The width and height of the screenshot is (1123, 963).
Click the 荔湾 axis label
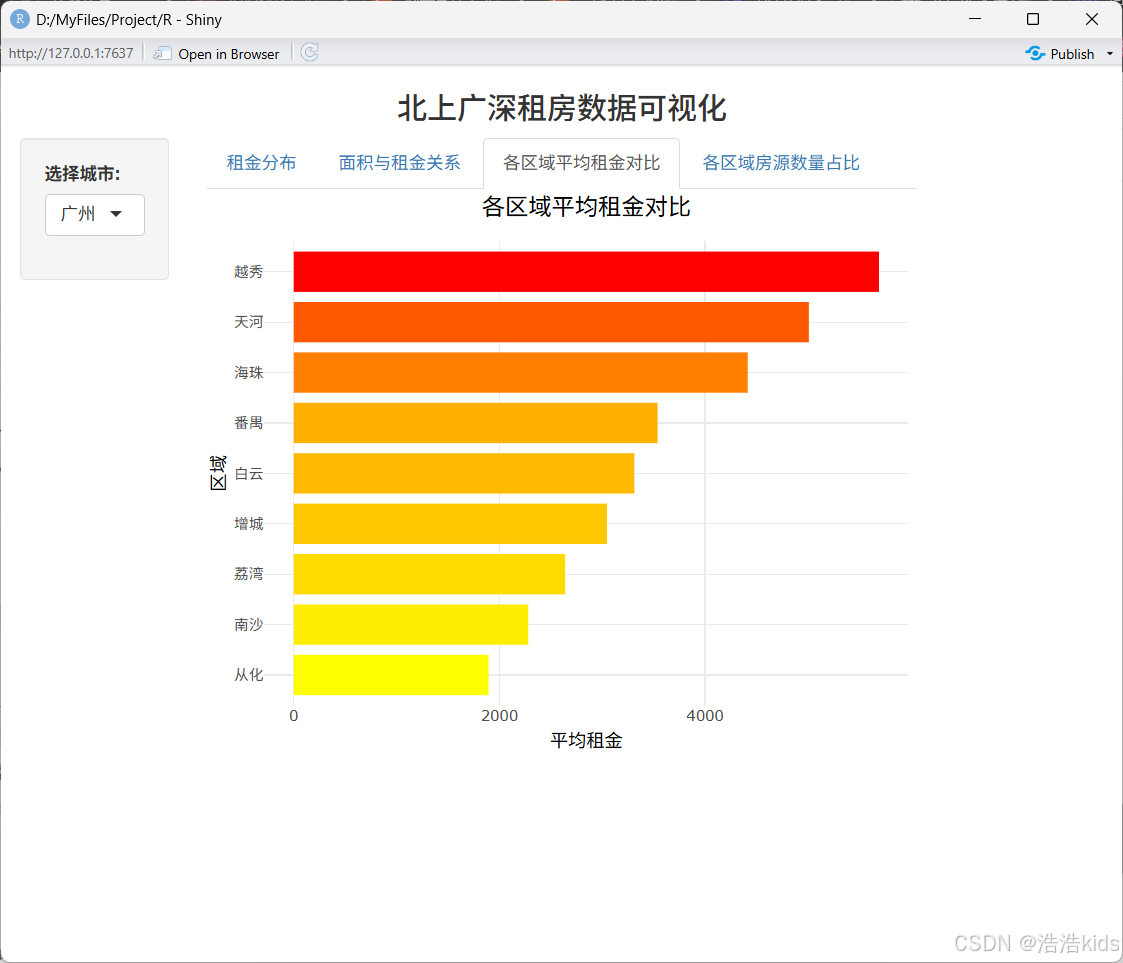(x=249, y=574)
